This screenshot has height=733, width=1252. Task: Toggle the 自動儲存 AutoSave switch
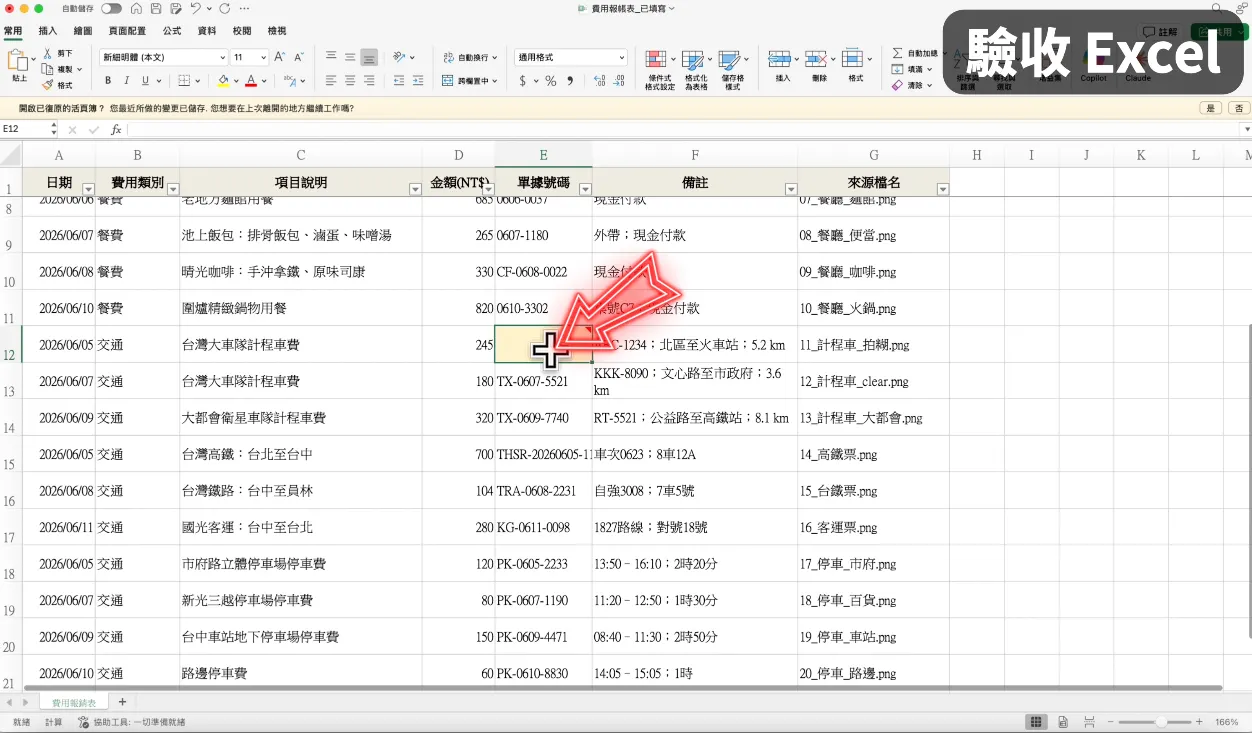[x=112, y=8]
